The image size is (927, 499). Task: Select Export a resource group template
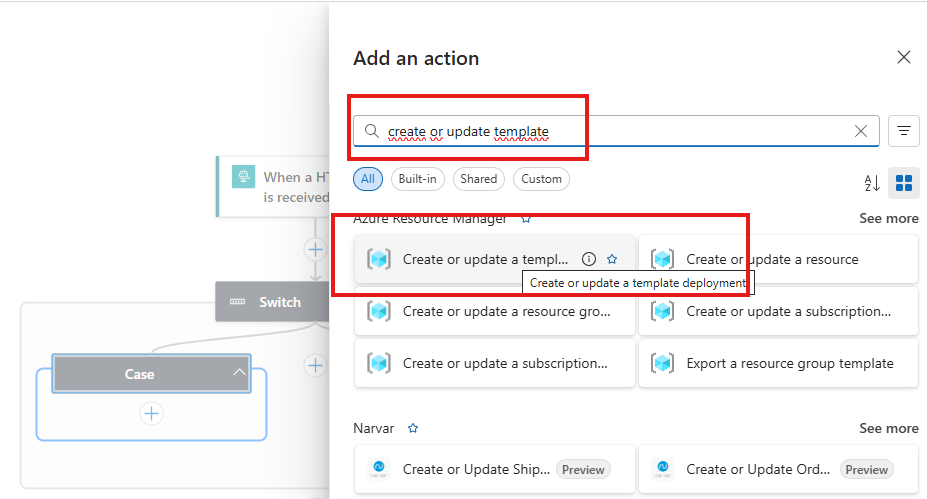click(x=778, y=363)
